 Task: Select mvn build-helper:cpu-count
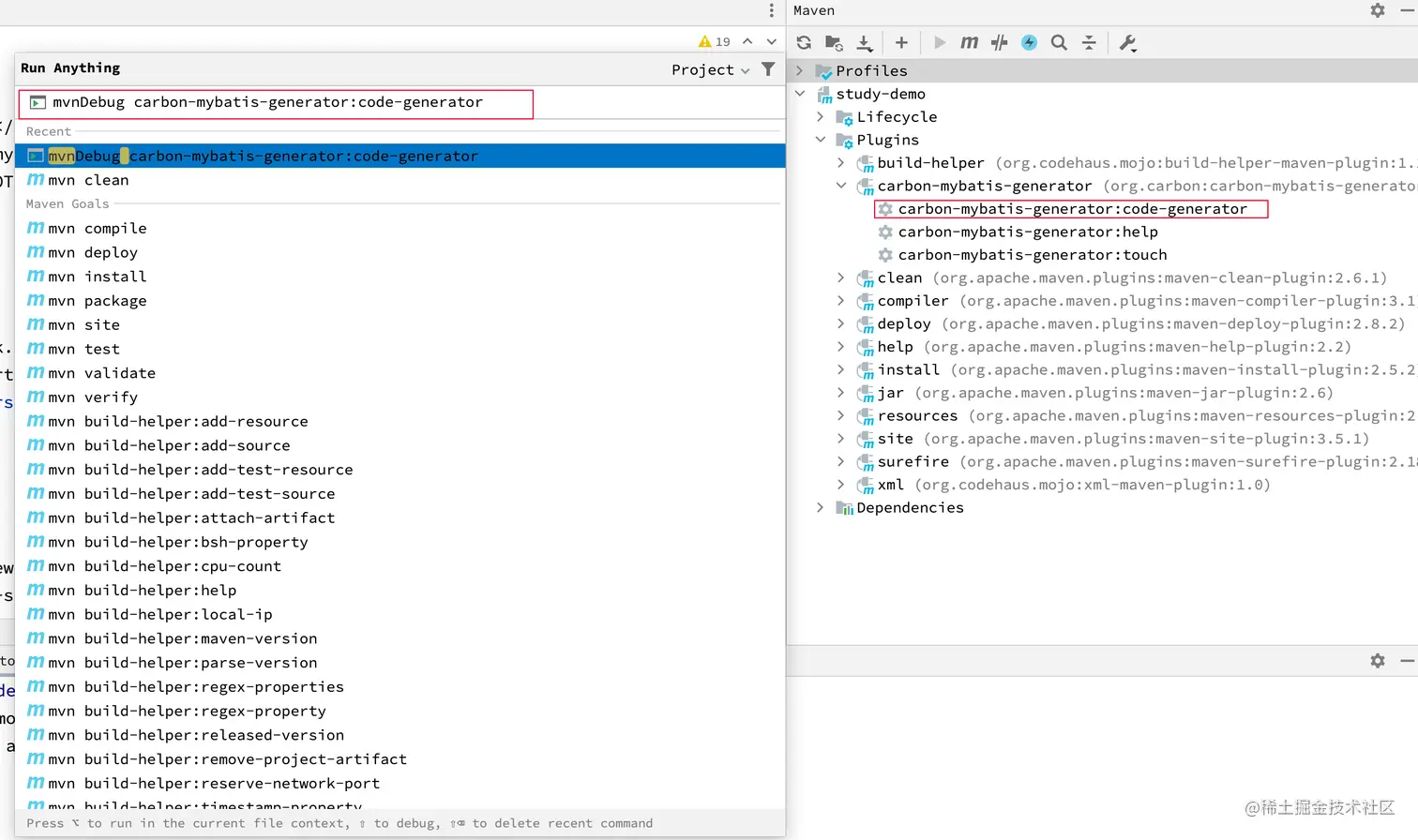pyautogui.click(x=400, y=566)
